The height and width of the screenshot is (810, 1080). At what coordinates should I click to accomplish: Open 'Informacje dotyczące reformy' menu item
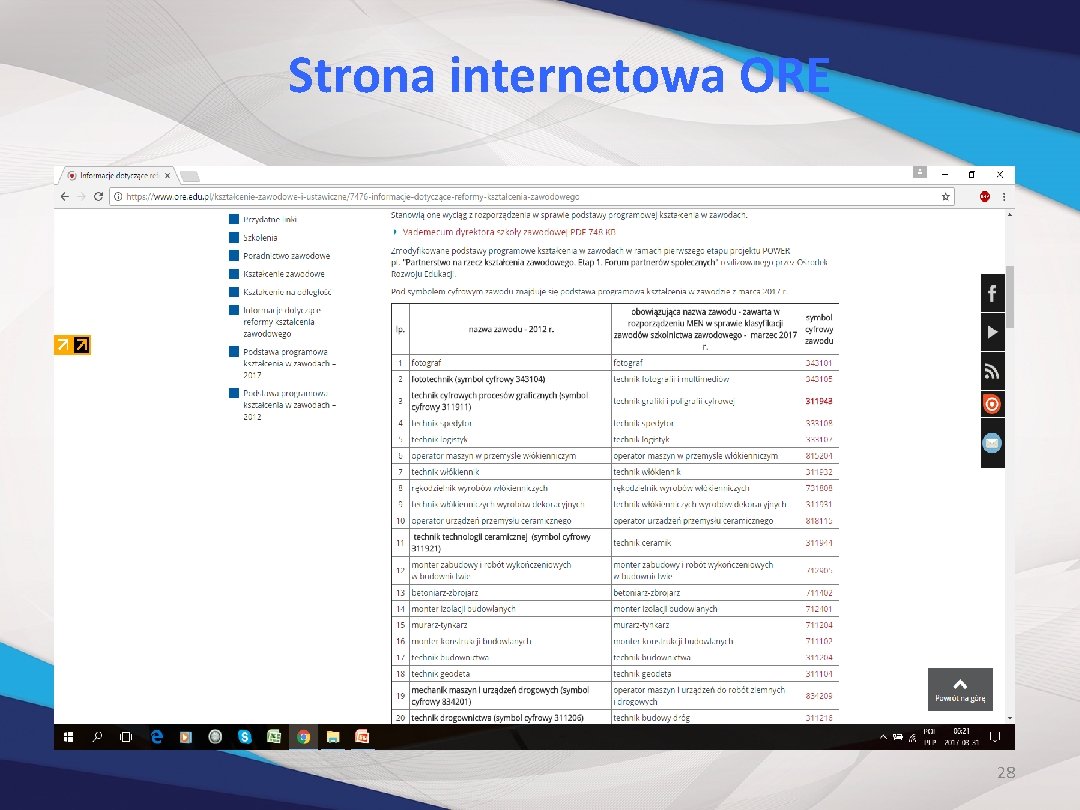point(282,322)
